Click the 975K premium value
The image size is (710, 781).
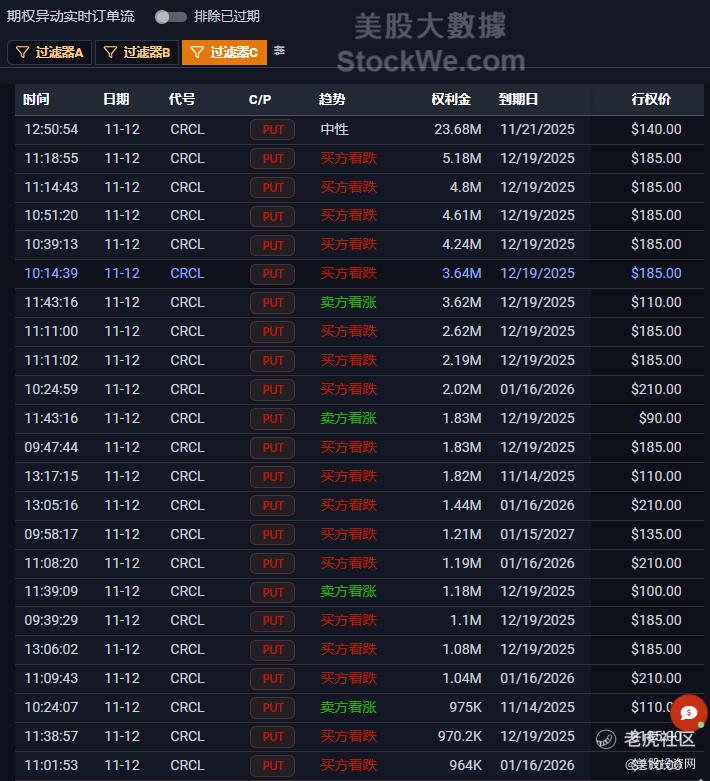coord(465,707)
